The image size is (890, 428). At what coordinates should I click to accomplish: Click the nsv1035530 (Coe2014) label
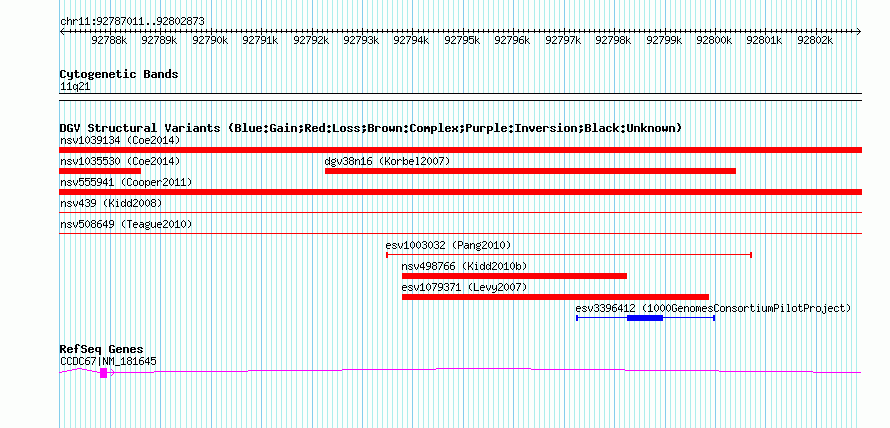tap(120, 161)
